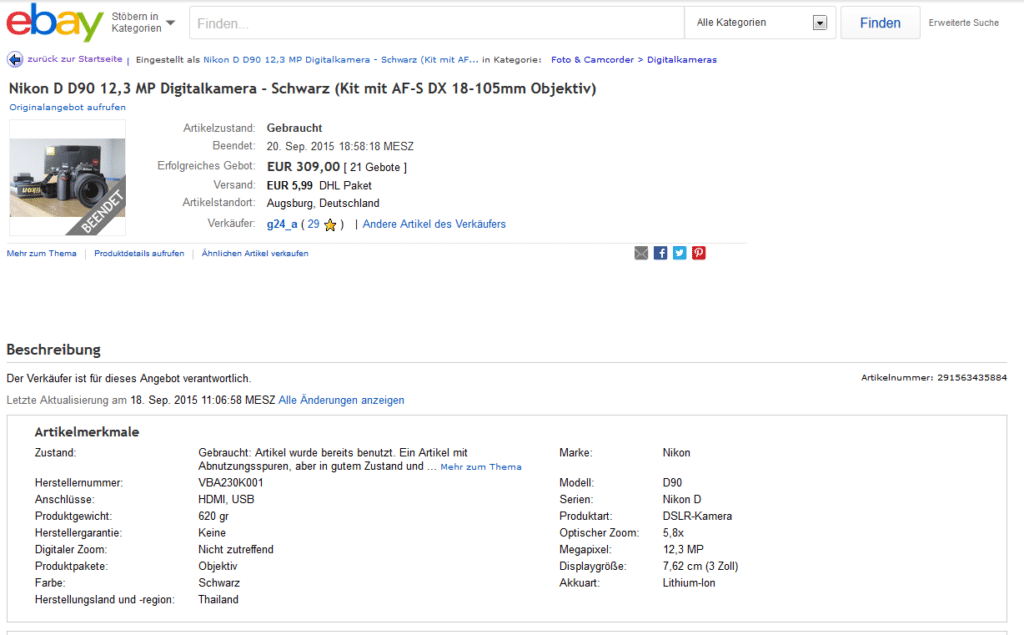Open the Digitalkameras category breadcrumb
The image size is (1024, 635).
pos(681,60)
